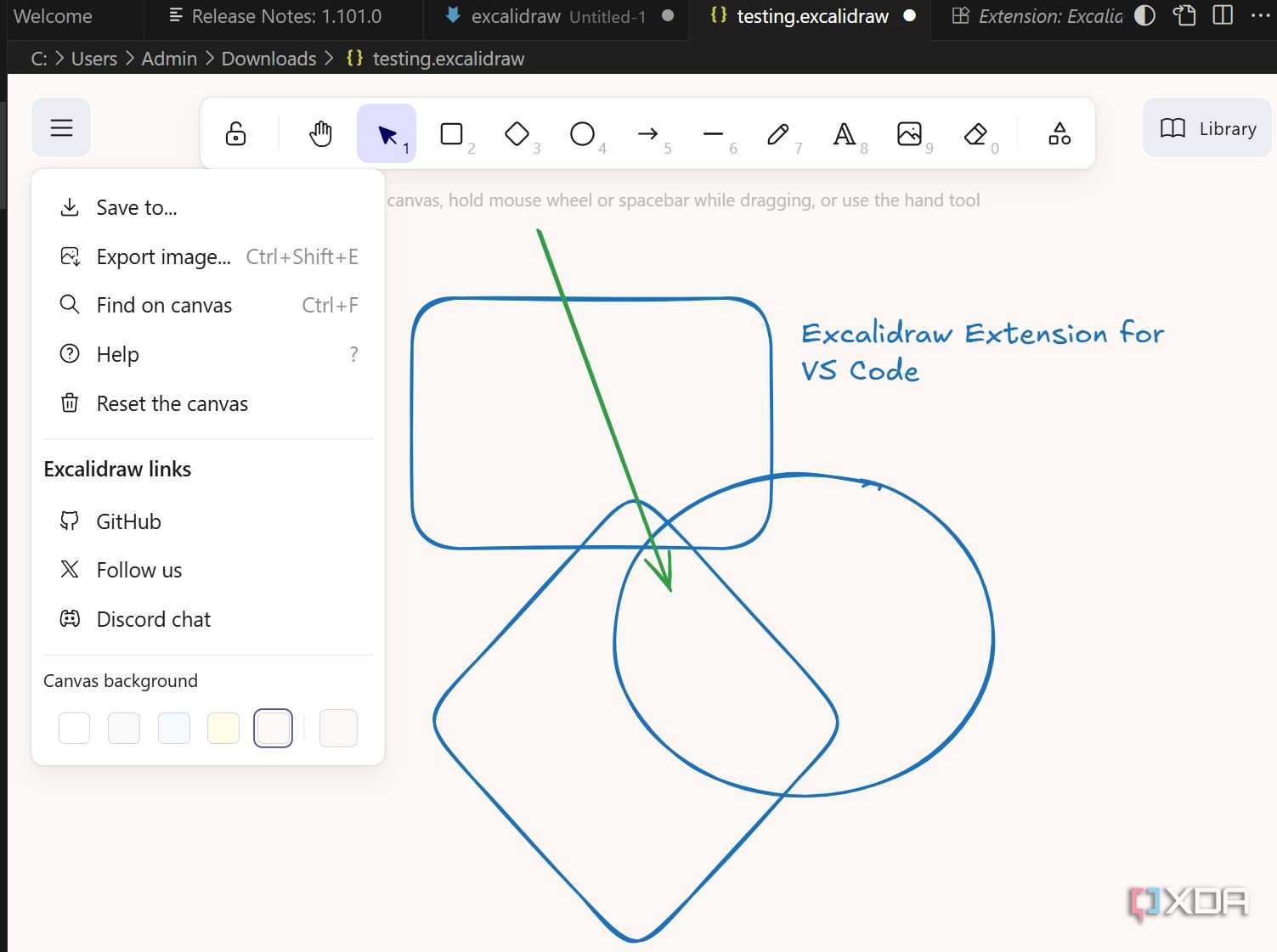This screenshot has width=1277, height=952.
Task: Pick the selected pinkish canvas background swatch
Action: tap(273, 728)
